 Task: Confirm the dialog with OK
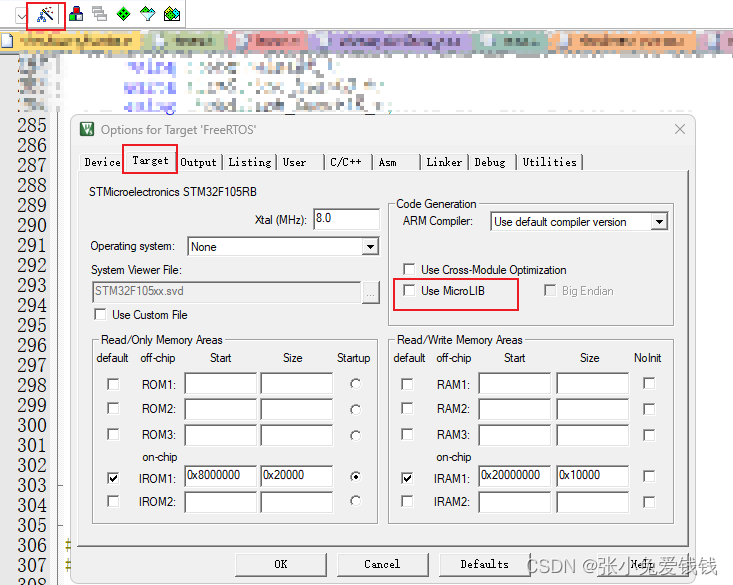point(281,564)
